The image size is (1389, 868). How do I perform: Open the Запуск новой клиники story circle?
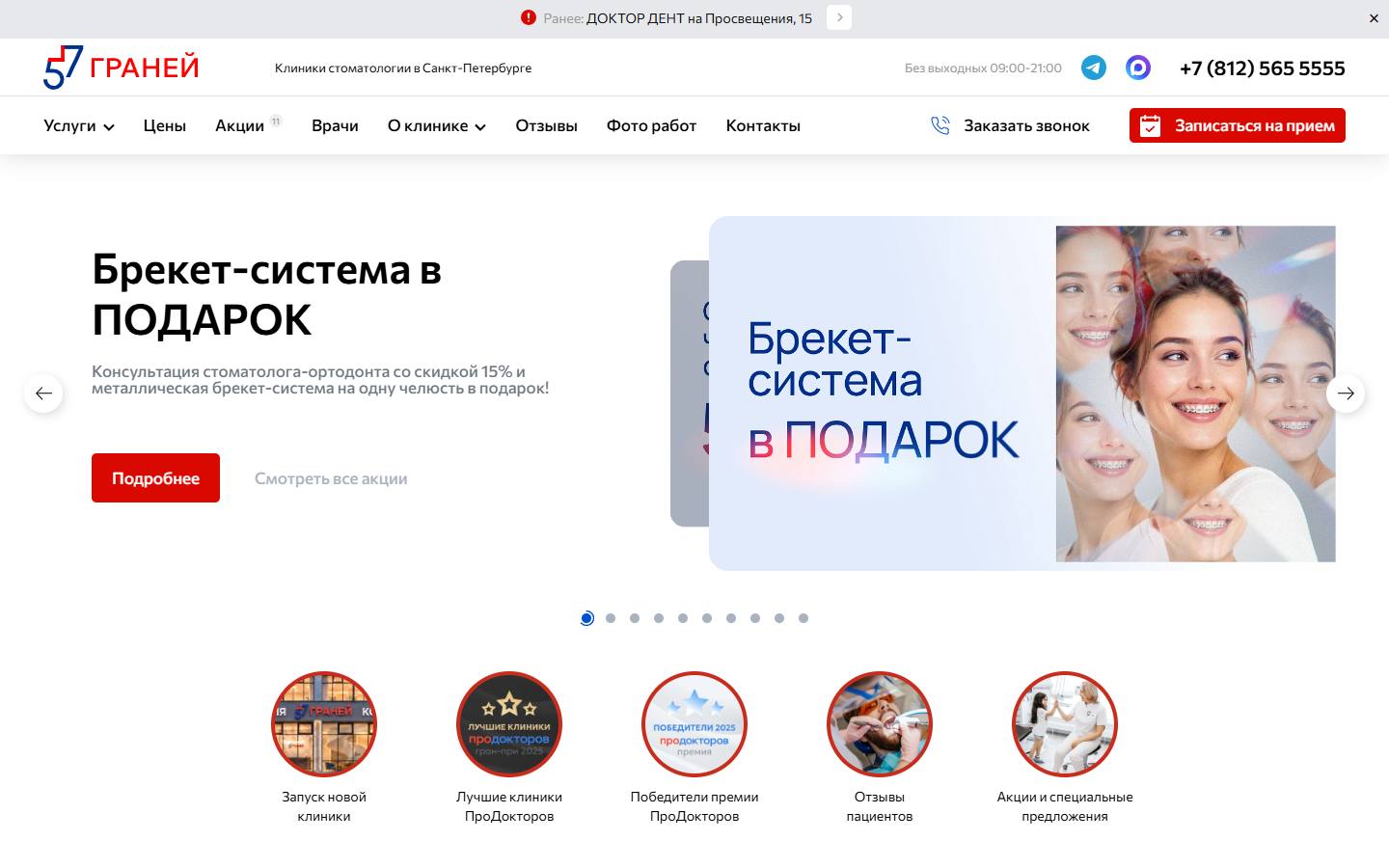[324, 724]
